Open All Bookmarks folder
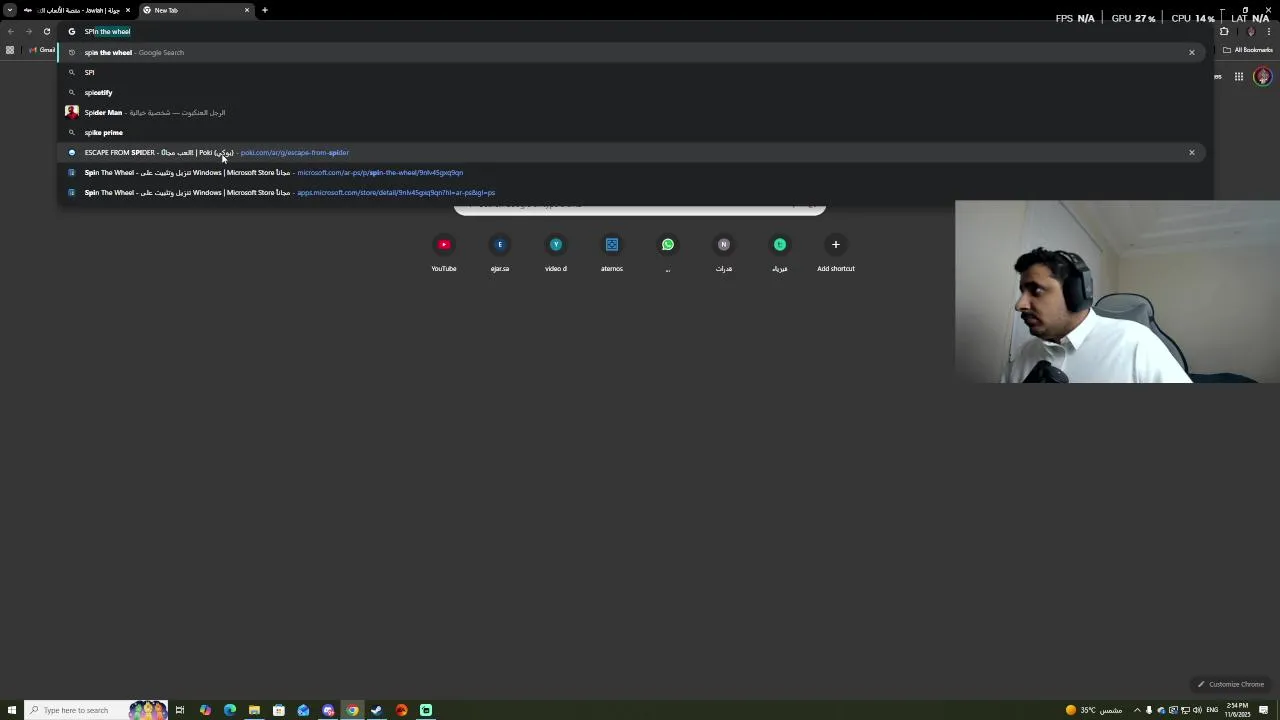 point(1248,50)
